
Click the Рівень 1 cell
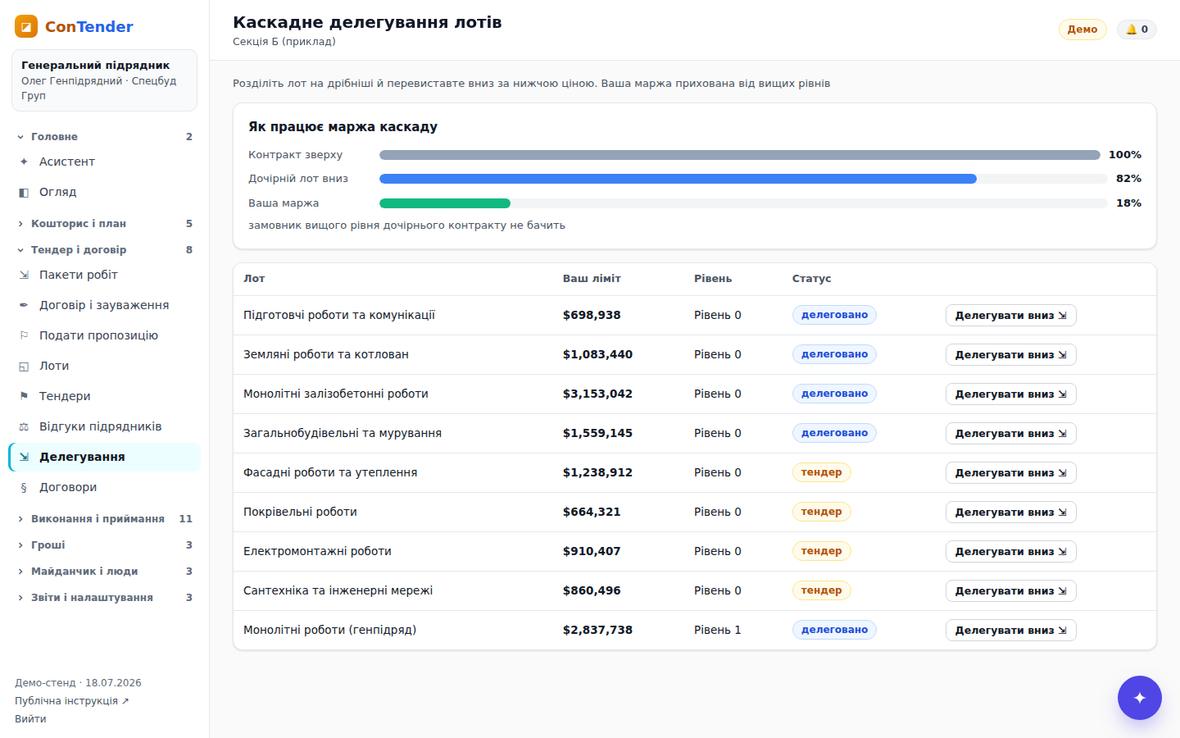coord(717,630)
